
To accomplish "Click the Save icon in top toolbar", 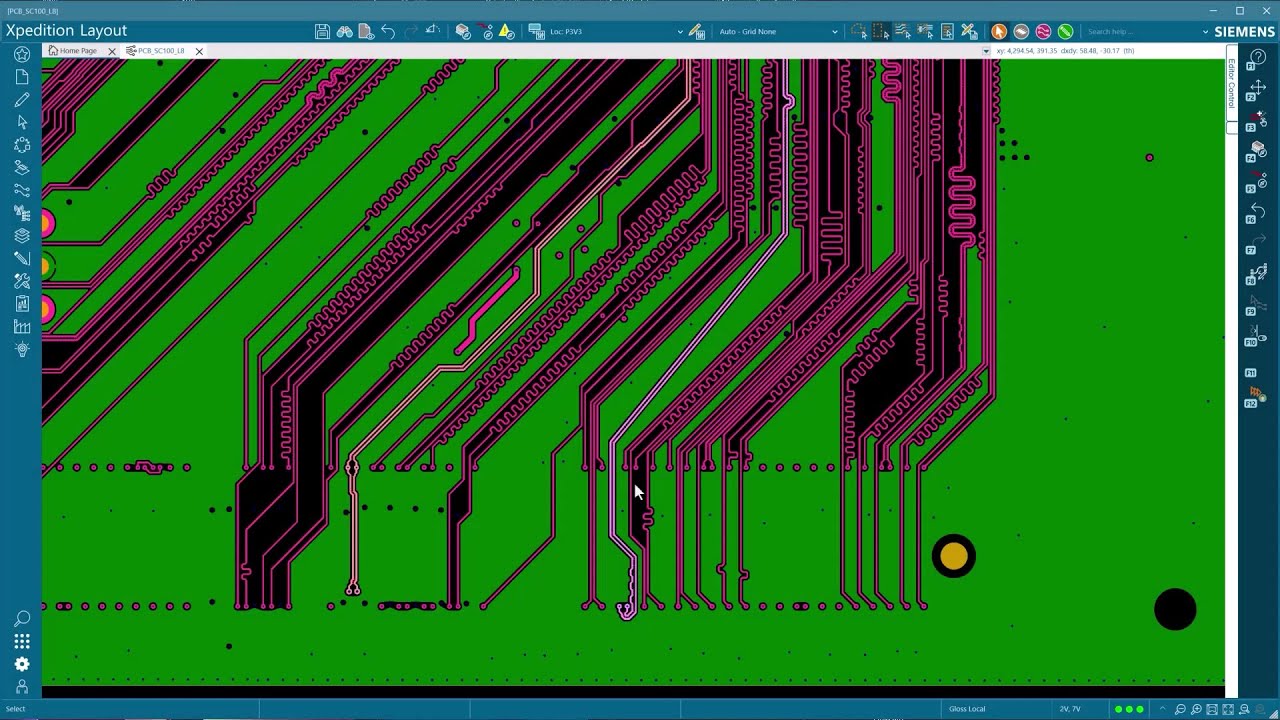I will click(322, 32).
